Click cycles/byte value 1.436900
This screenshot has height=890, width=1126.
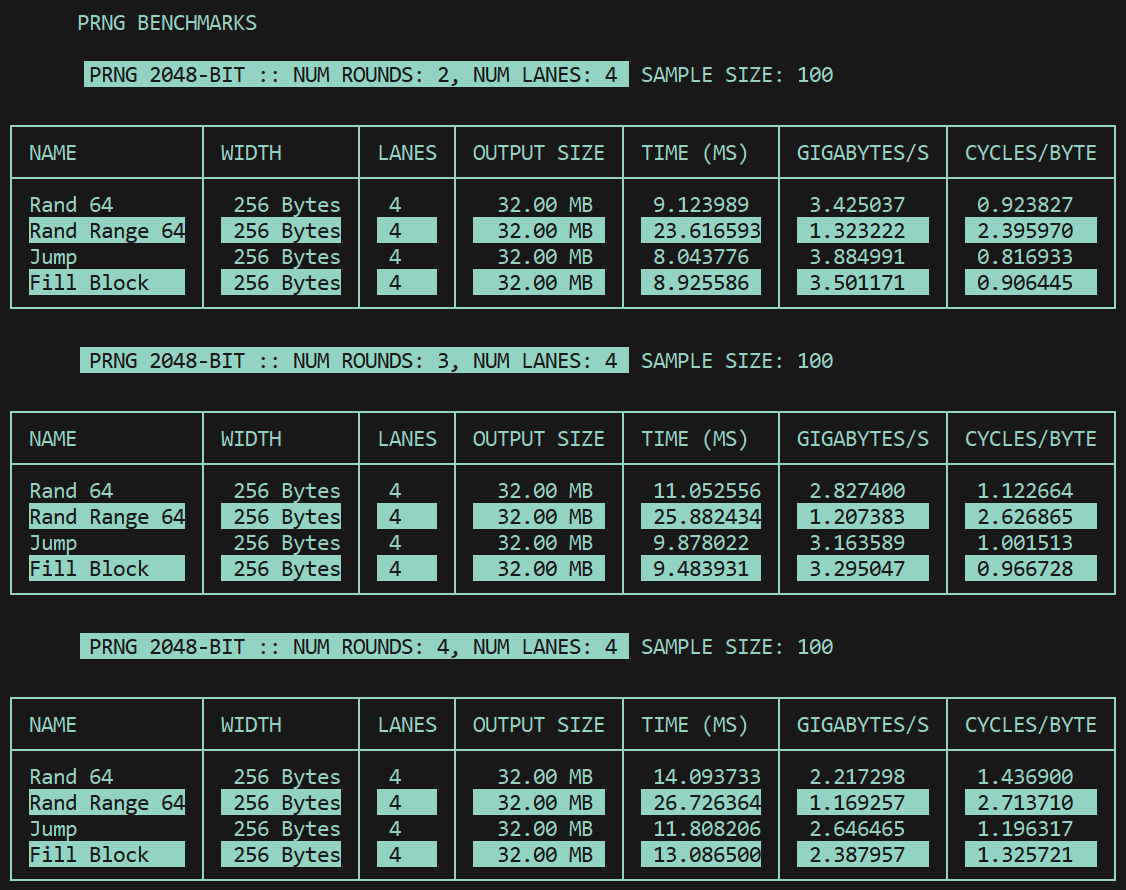point(1025,777)
